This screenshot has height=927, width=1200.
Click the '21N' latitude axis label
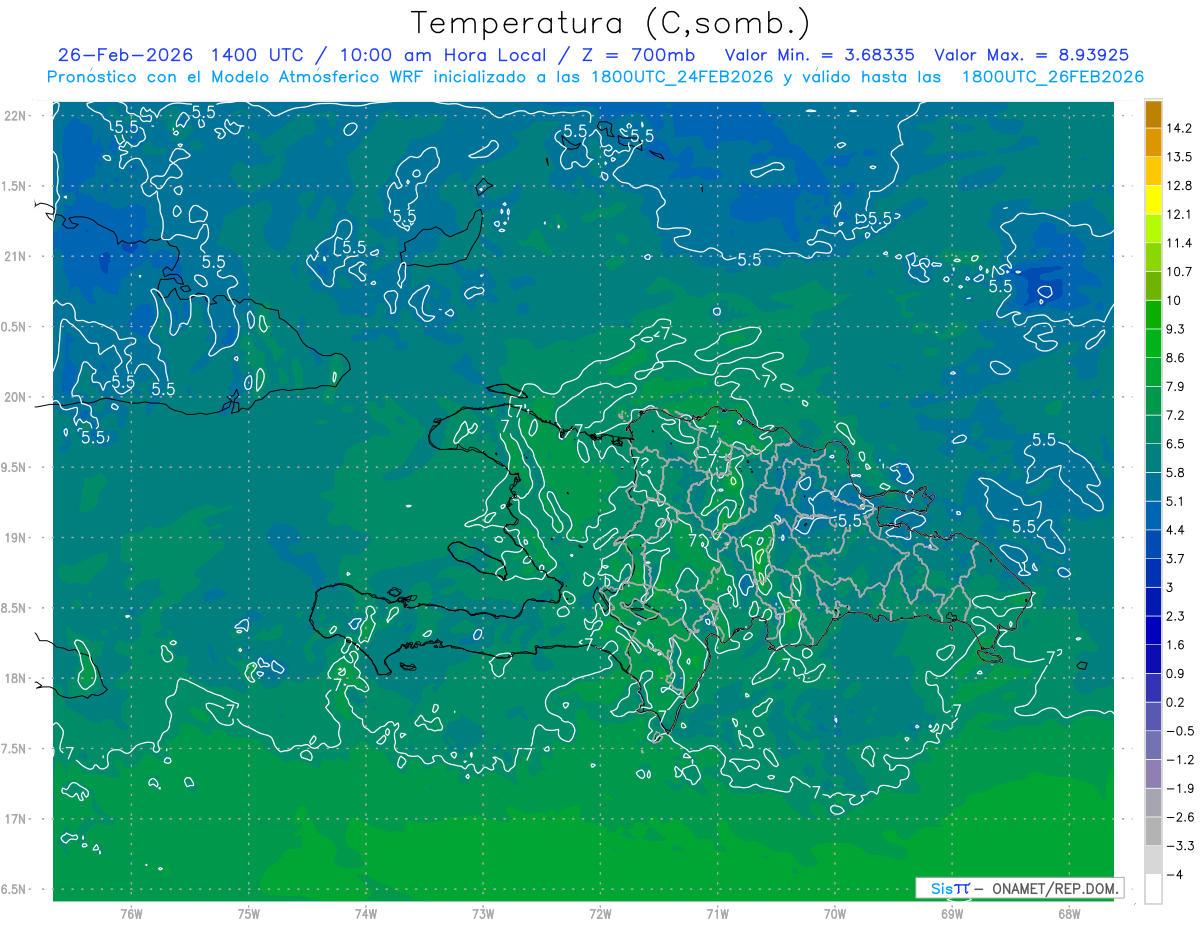(15, 256)
